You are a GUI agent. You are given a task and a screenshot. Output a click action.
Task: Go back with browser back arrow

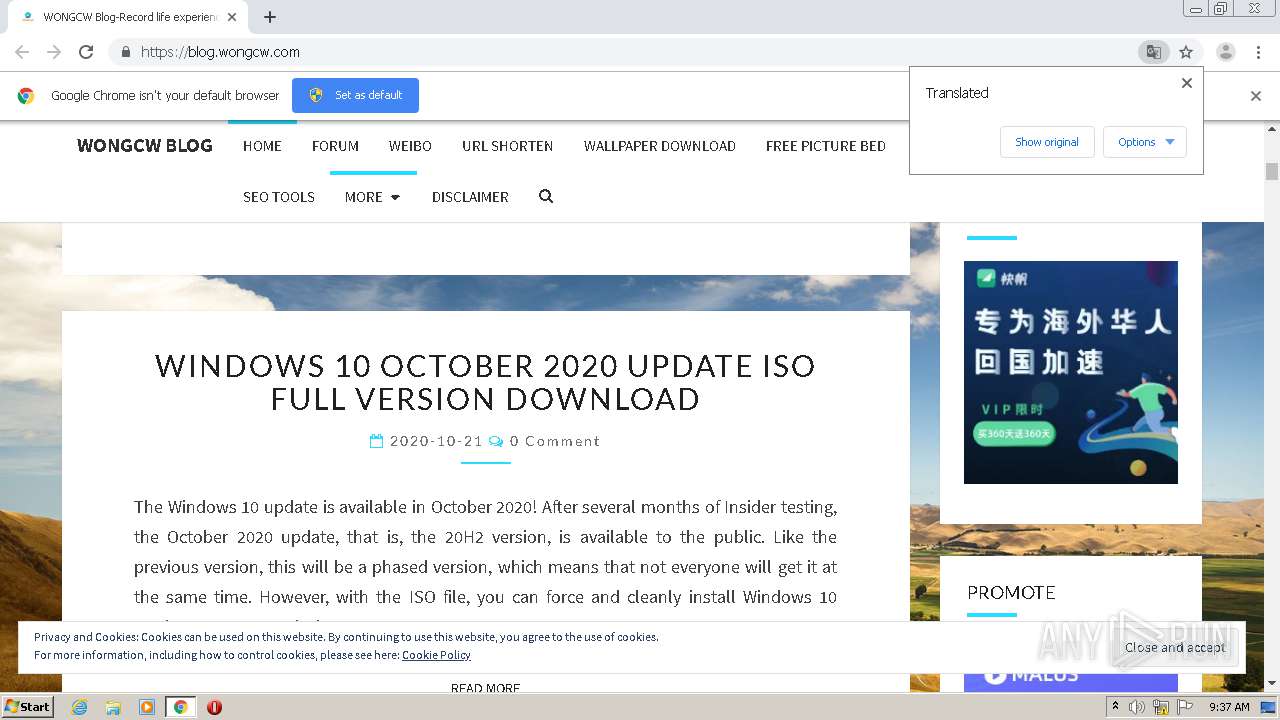point(22,52)
